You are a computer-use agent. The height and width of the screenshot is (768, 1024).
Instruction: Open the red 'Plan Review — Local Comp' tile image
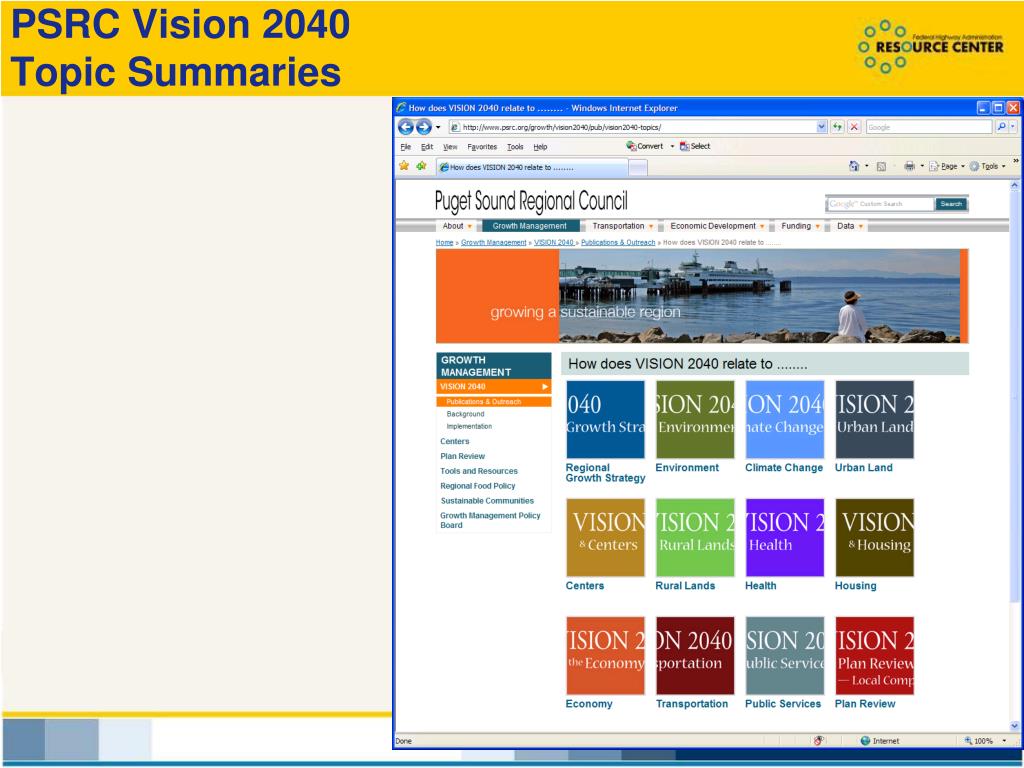874,656
